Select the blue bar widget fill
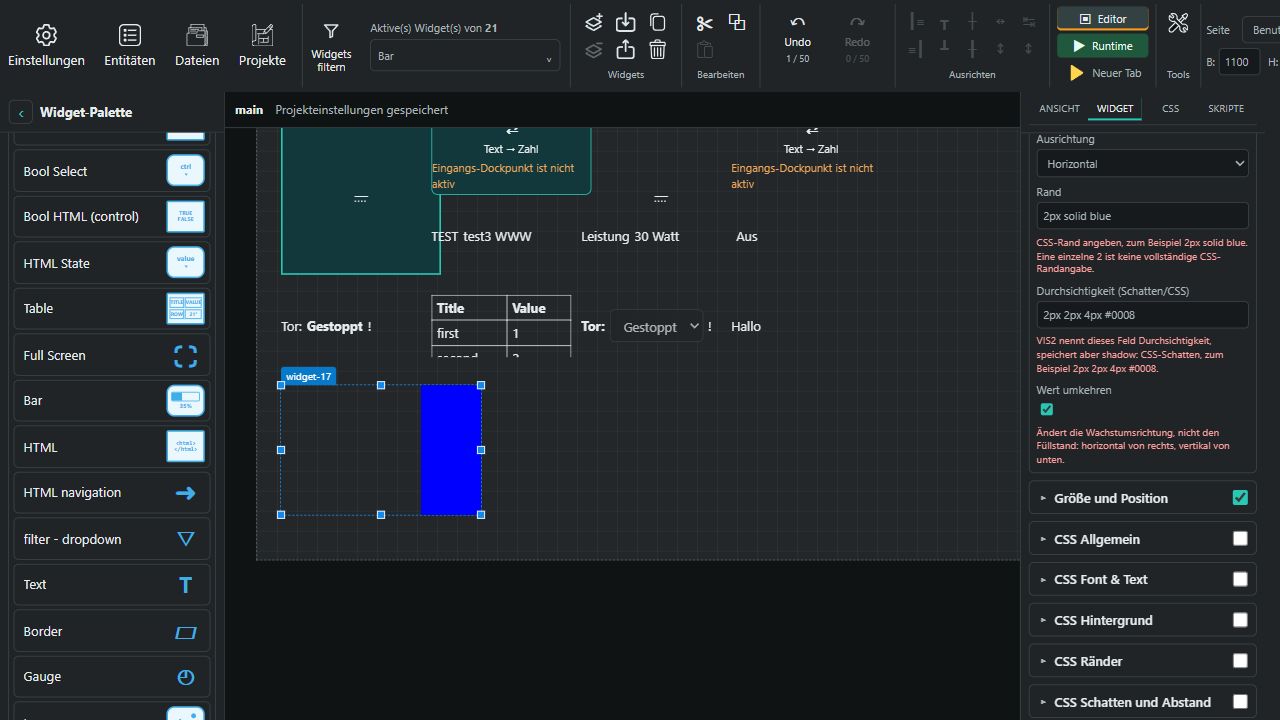The height and width of the screenshot is (720, 1280). click(x=451, y=450)
